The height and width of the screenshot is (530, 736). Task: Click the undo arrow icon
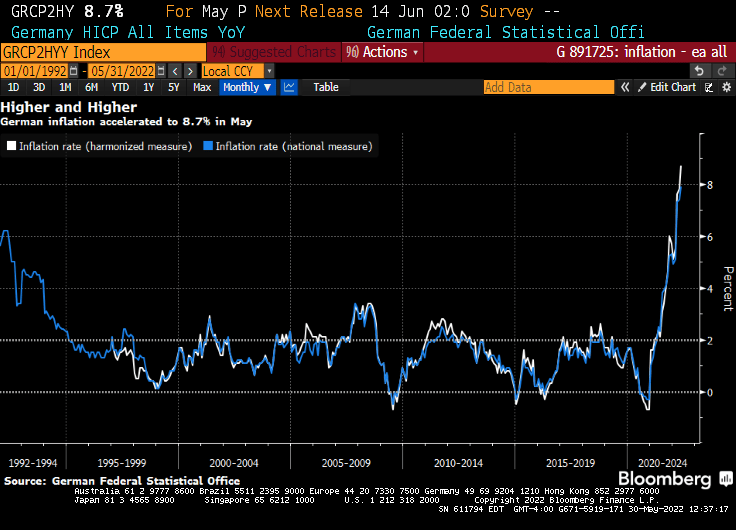[699, 70]
